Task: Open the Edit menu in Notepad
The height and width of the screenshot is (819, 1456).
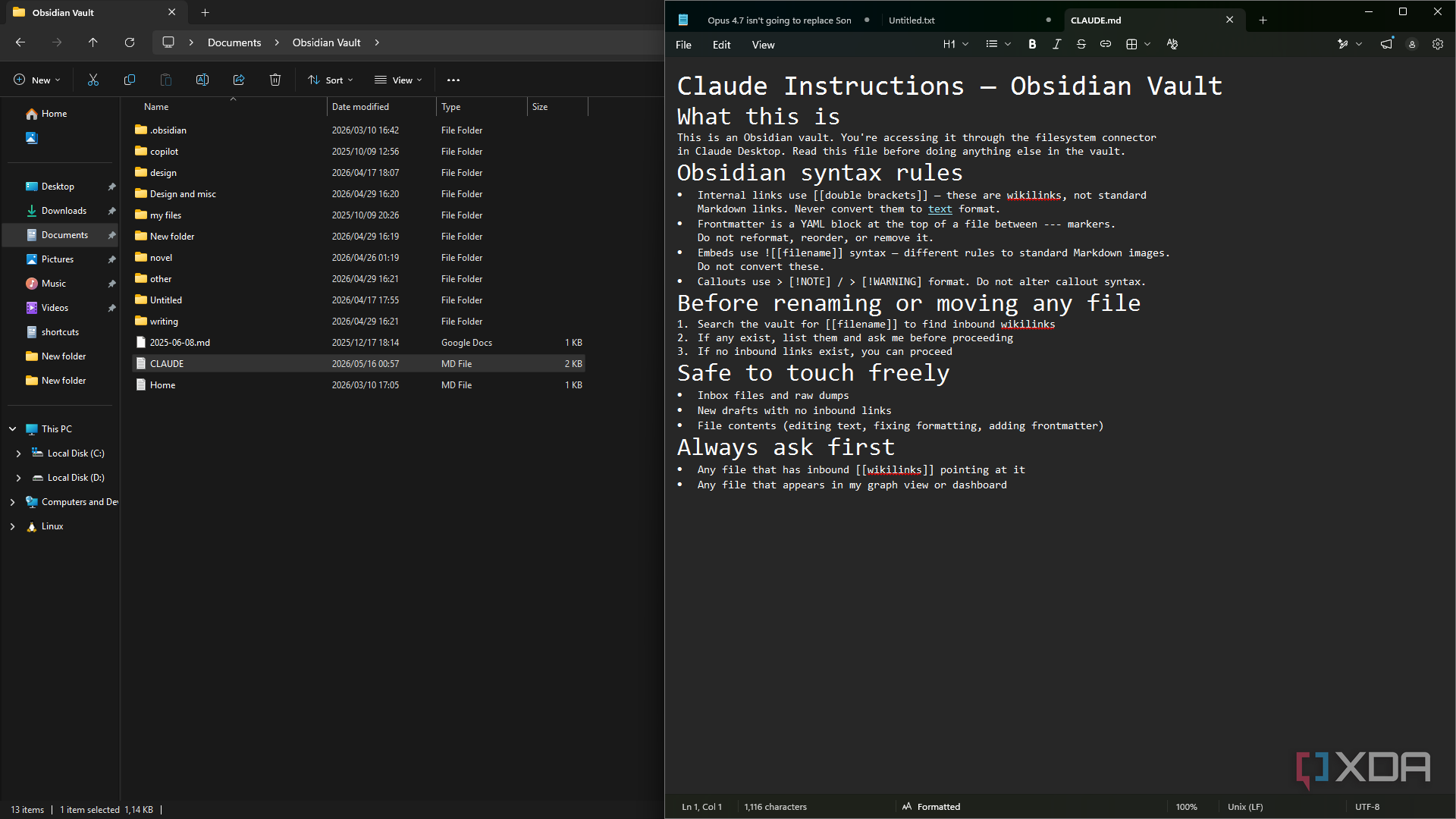Action: point(721,45)
